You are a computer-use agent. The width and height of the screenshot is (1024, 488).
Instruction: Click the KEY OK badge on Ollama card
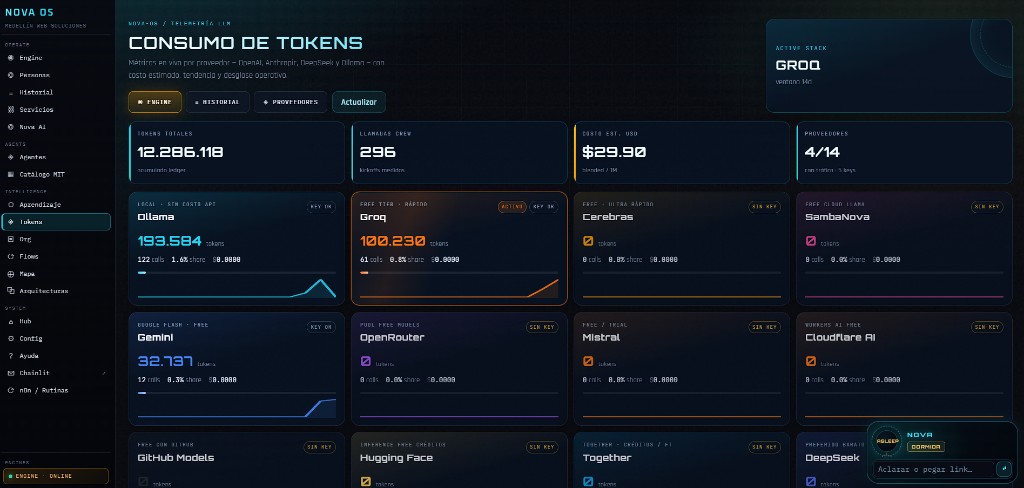[321, 206]
